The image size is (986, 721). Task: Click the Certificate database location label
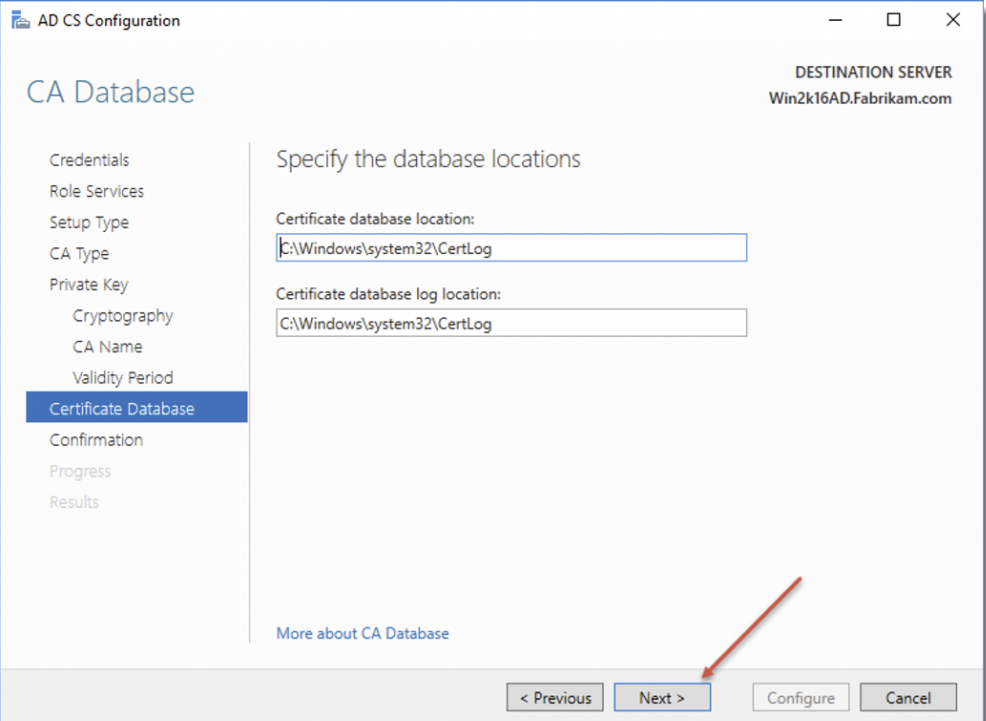(x=375, y=219)
